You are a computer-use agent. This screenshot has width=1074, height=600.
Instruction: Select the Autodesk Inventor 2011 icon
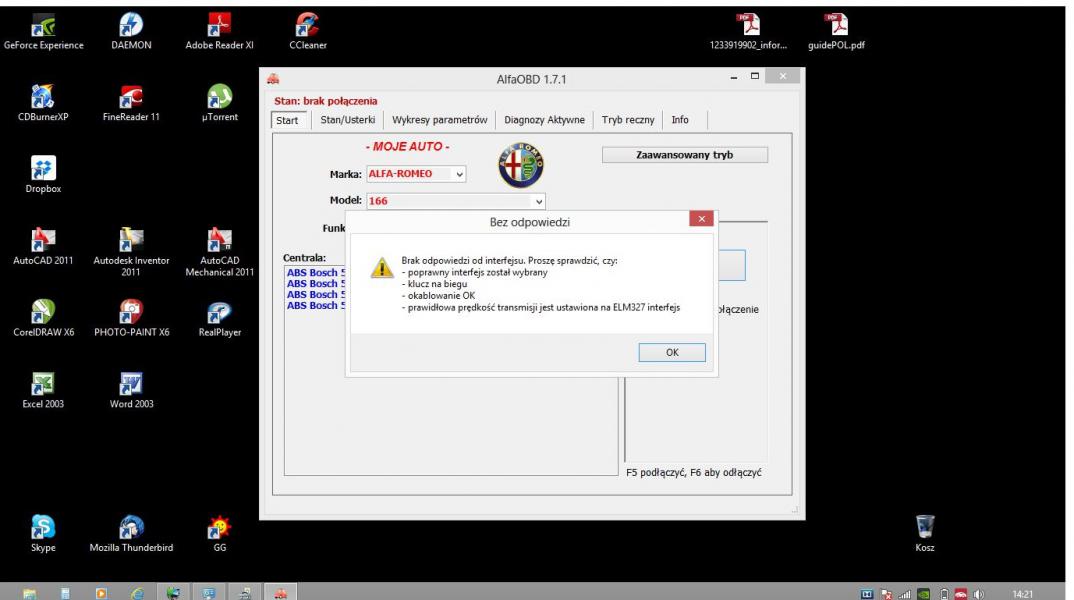pyautogui.click(x=131, y=252)
